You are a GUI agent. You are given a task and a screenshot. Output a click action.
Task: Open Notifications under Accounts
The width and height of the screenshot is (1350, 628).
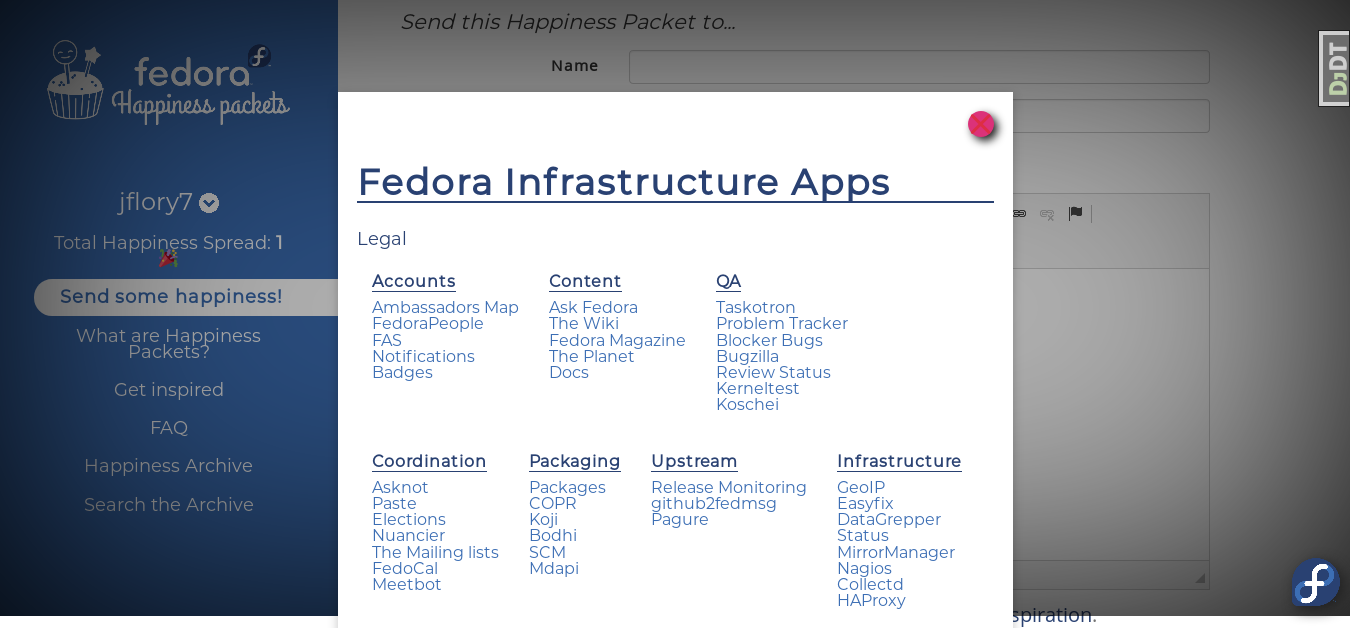[x=423, y=357]
